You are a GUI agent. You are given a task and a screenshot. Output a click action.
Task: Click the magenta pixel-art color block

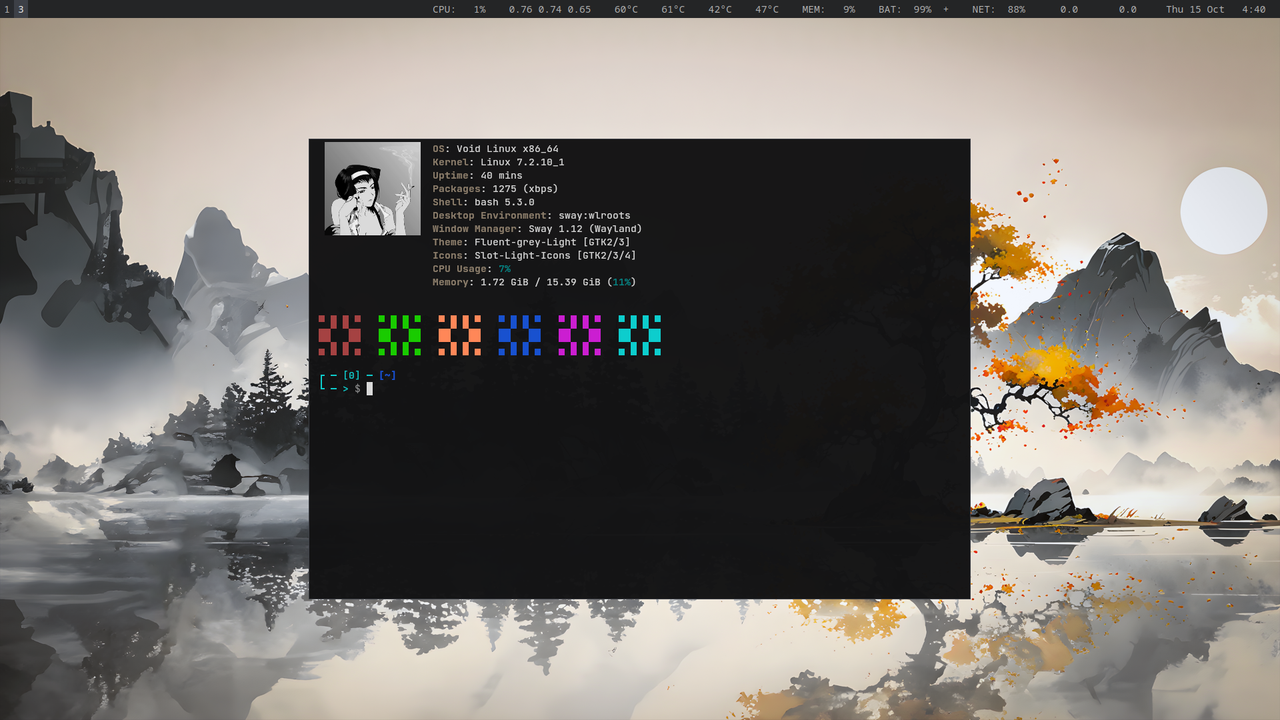[x=579, y=335]
